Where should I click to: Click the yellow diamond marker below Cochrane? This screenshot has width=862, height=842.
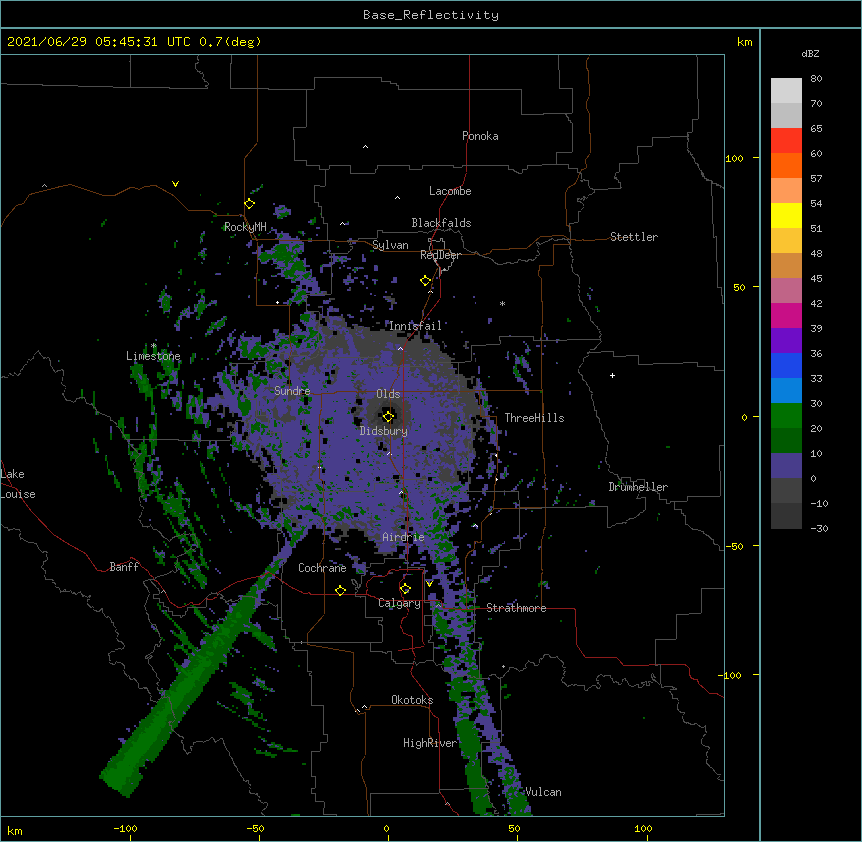(340, 590)
